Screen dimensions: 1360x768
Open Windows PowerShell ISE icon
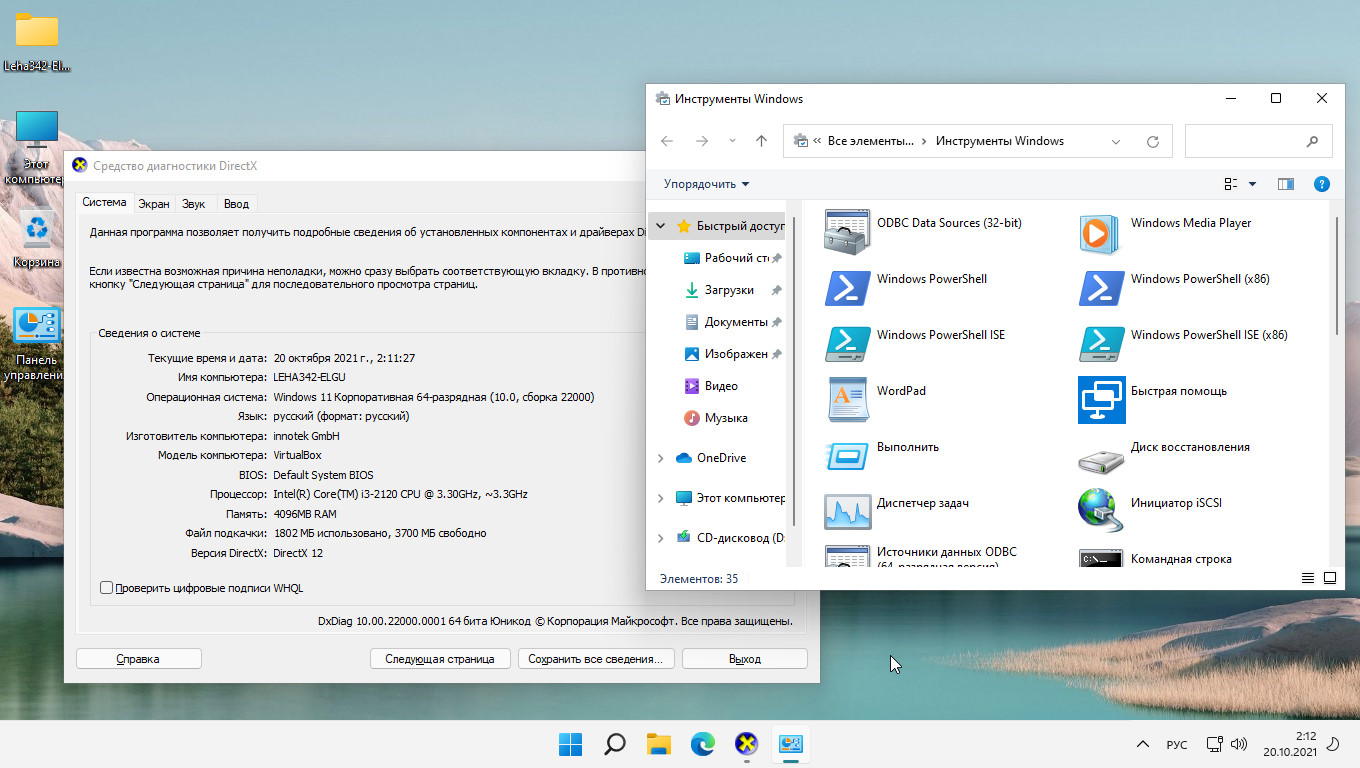pos(848,343)
